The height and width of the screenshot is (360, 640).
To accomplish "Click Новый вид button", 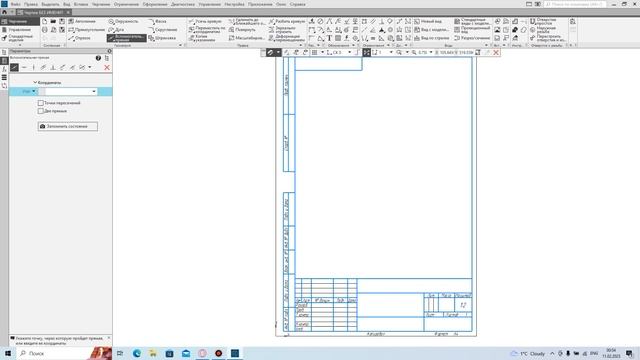I will click(x=428, y=21).
